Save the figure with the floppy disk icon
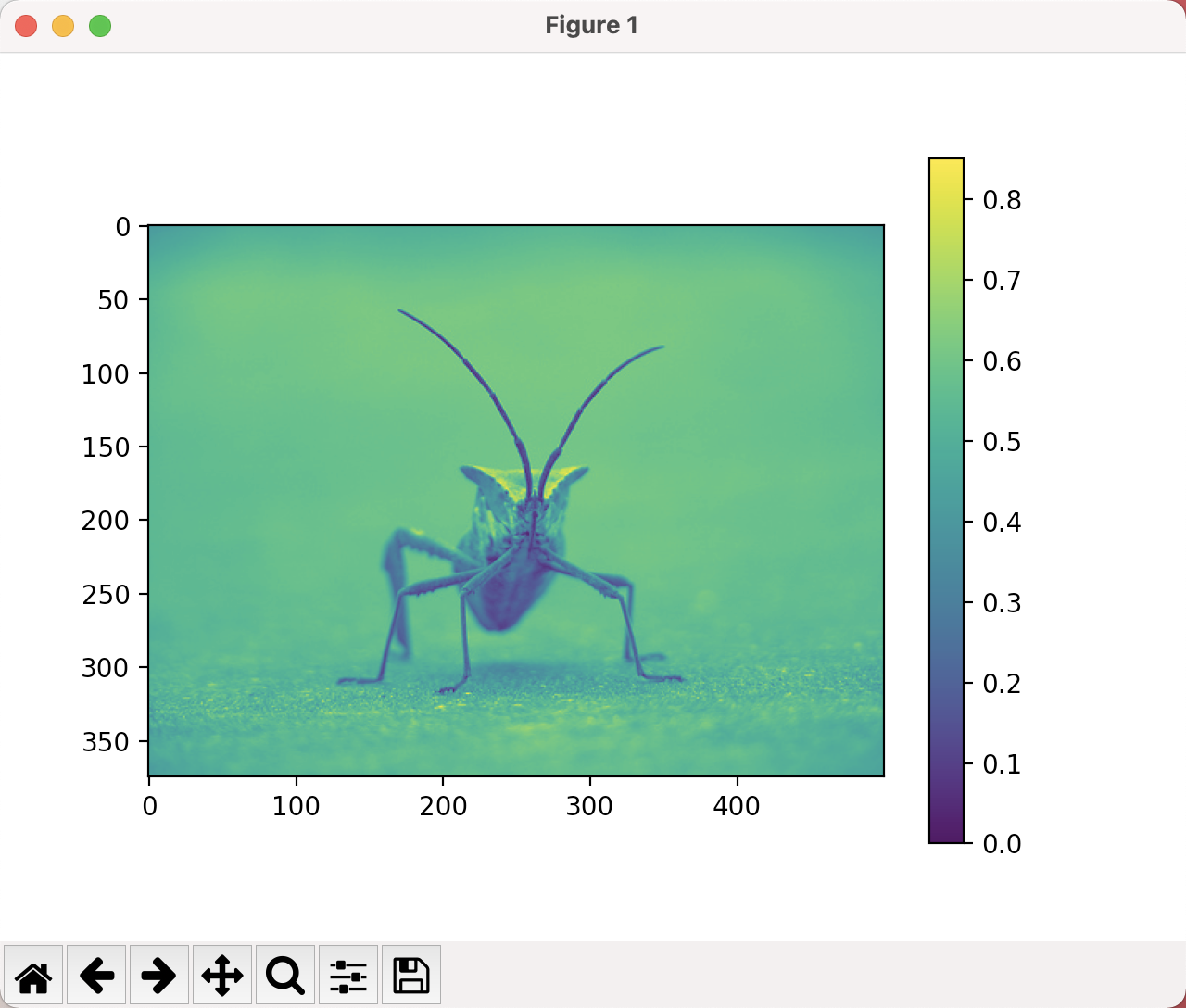The width and height of the screenshot is (1186, 1008). [x=411, y=975]
